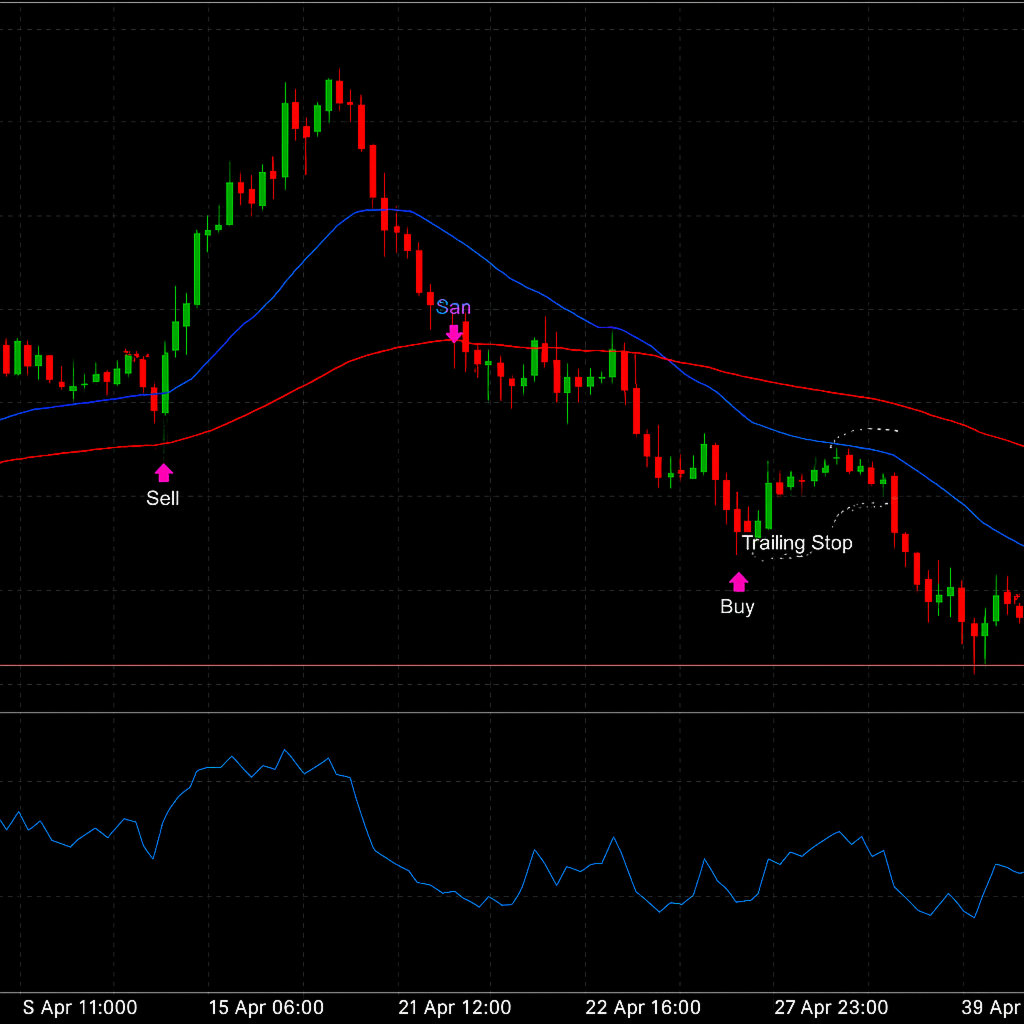
Task: Click the magenta down arrow below San
Action: [x=454, y=334]
